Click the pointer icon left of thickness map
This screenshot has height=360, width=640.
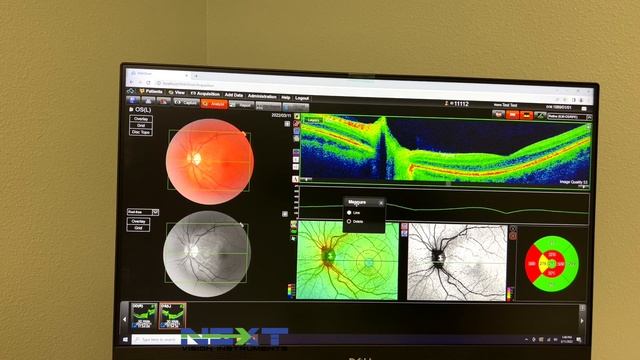[x=293, y=238]
